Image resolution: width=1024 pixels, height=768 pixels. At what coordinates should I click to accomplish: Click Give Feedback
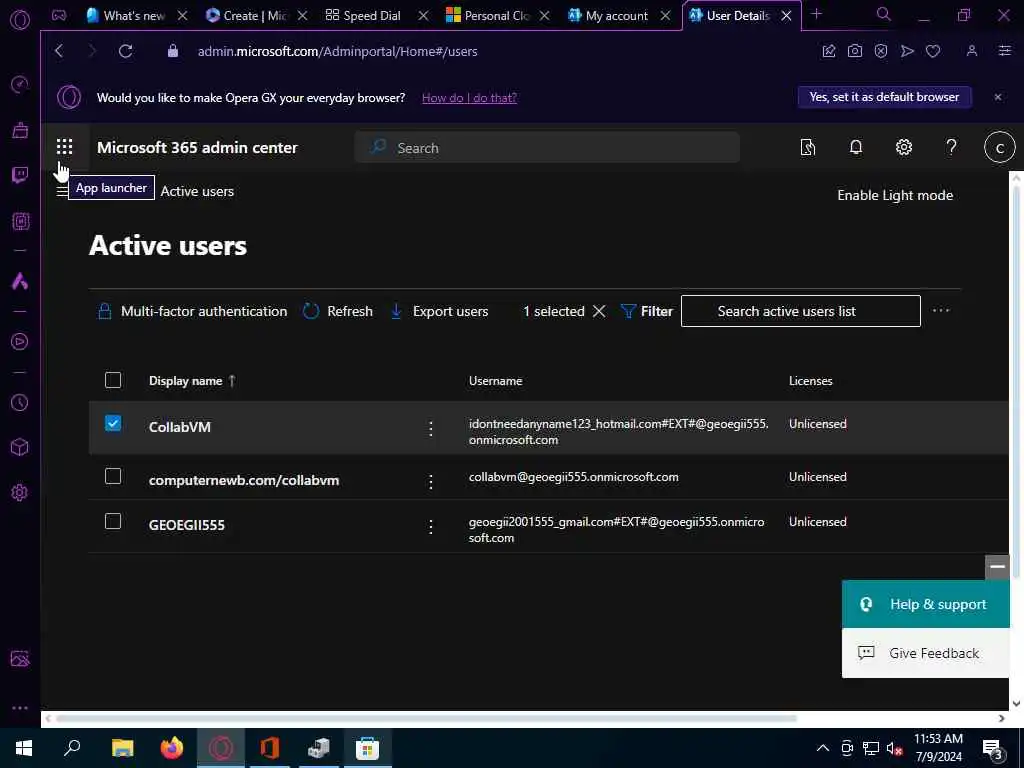coord(925,653)
